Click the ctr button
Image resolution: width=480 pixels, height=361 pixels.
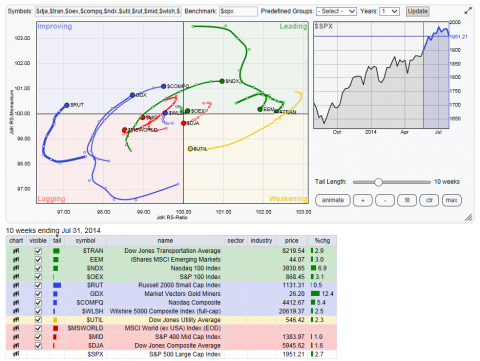(x=429, y=200)
